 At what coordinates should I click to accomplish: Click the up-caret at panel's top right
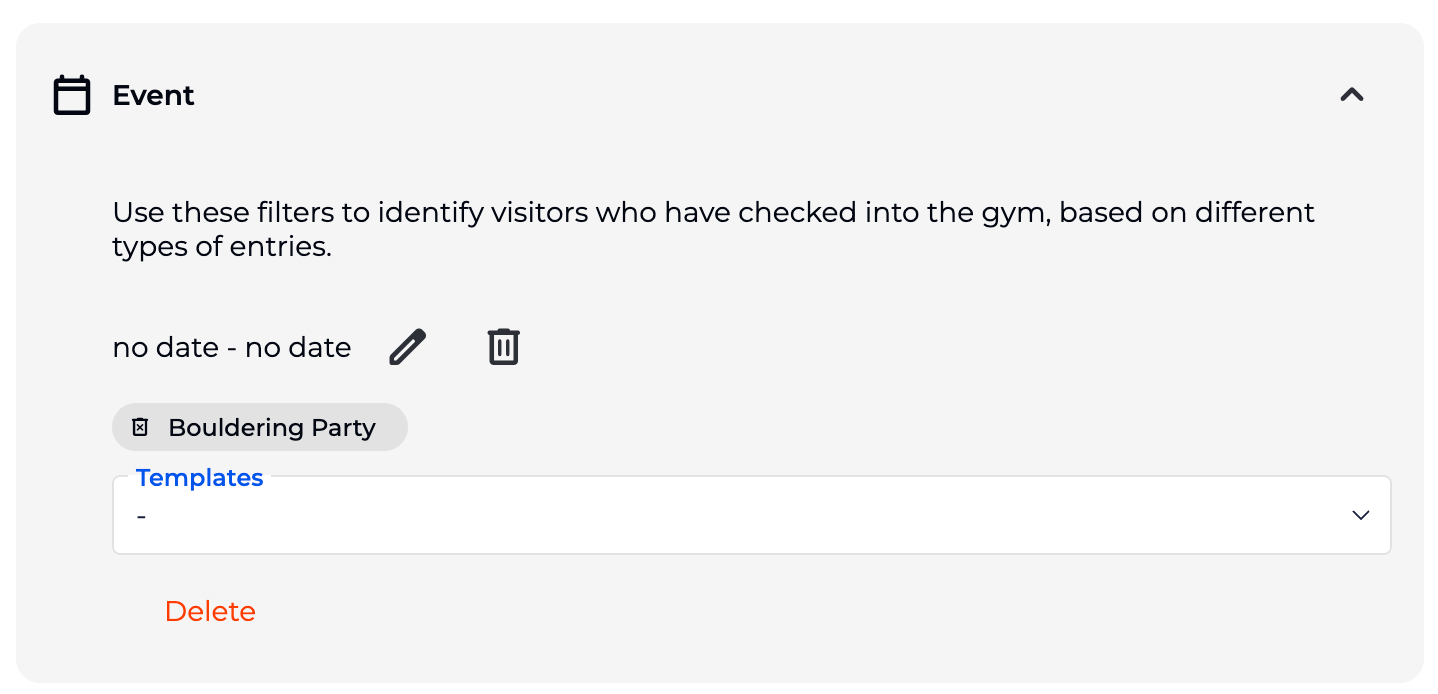[x=1352, y=95]
